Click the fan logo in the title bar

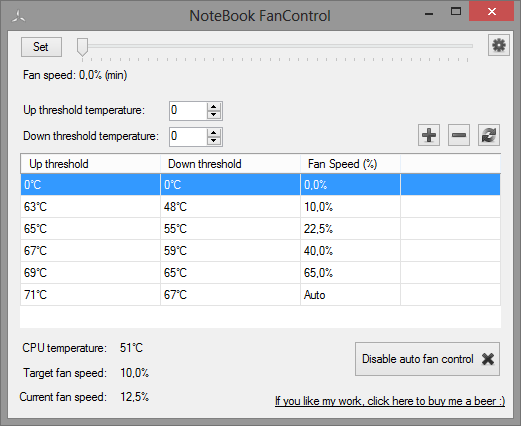coord(19,16)
